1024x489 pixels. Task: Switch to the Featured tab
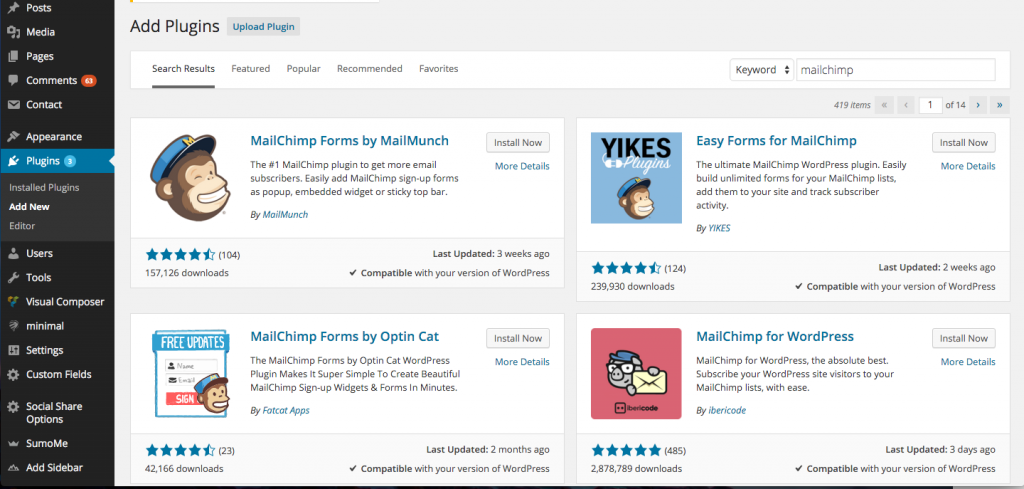click(251, 69)
